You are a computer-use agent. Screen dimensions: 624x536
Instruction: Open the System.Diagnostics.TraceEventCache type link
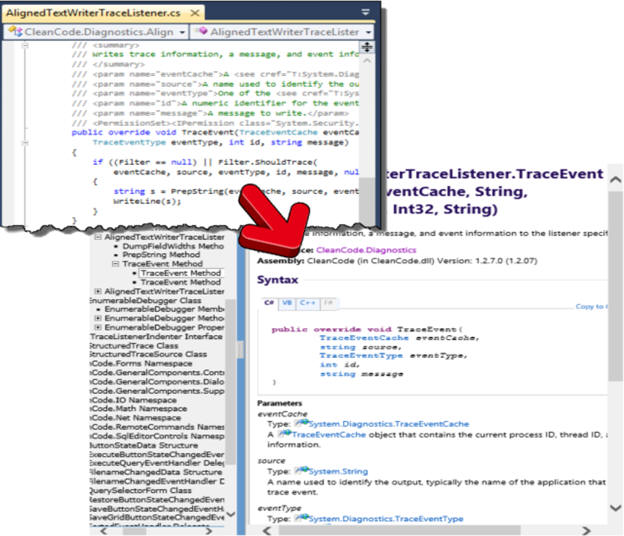[x=389, y=424]
